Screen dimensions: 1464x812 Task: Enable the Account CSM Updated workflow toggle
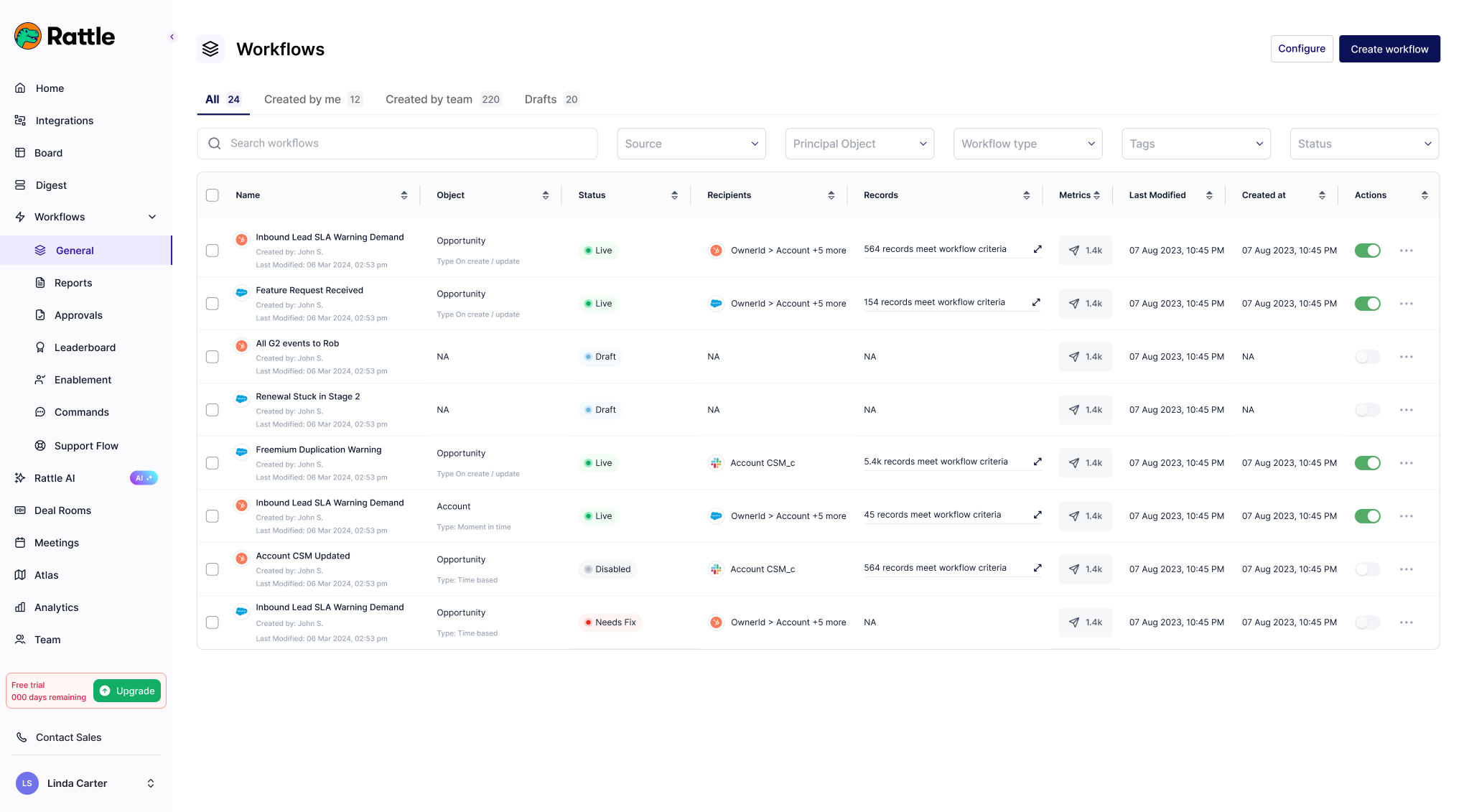pos(1367,569)
